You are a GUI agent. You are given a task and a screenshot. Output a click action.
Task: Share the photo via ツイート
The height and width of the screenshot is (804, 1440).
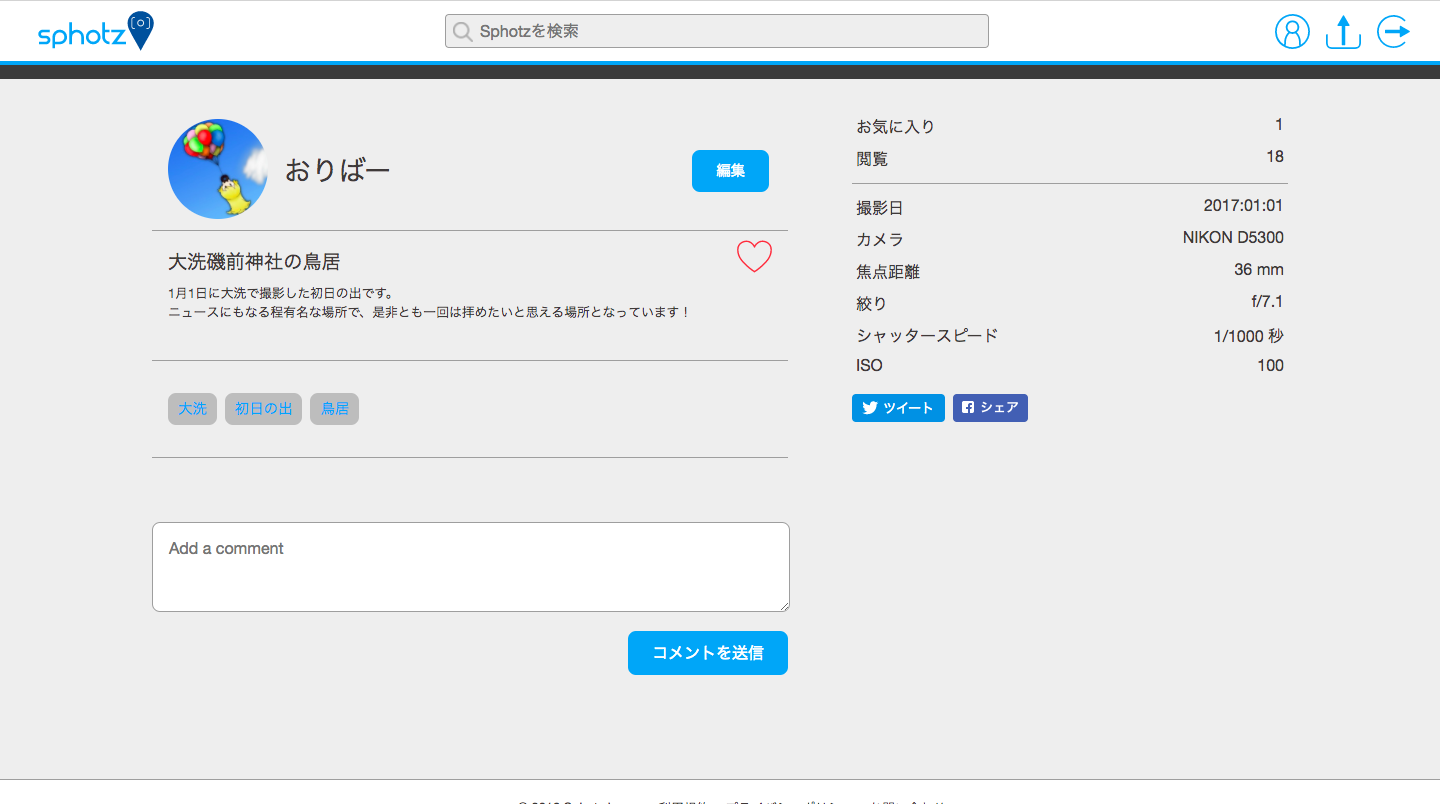point(897,407)
